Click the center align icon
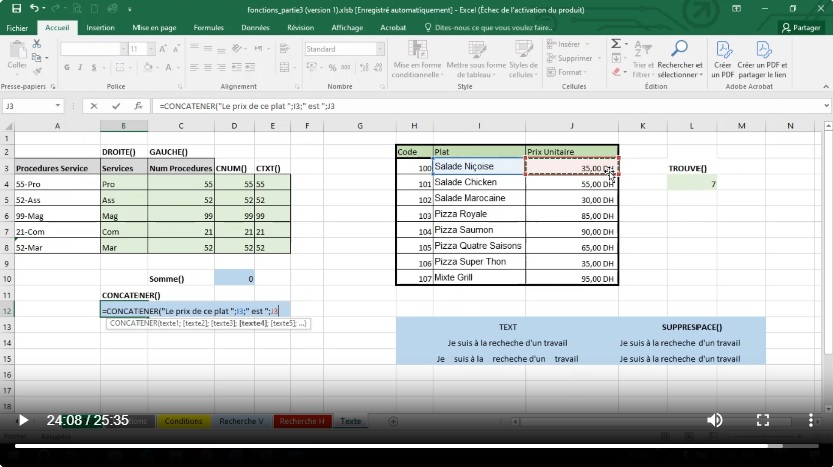The height and width of the screenshot is (467, 833). tap(208, 67)
